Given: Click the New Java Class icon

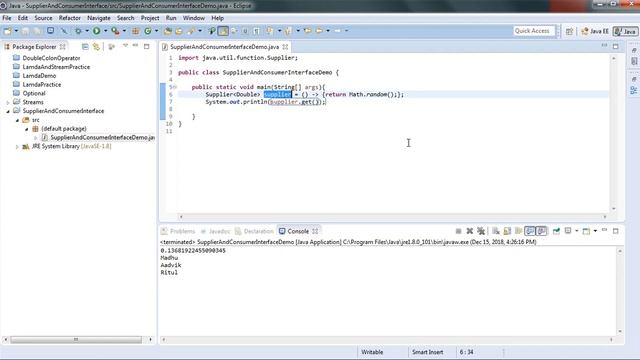Looking at the screenshot, I should (x=148, y=31).
